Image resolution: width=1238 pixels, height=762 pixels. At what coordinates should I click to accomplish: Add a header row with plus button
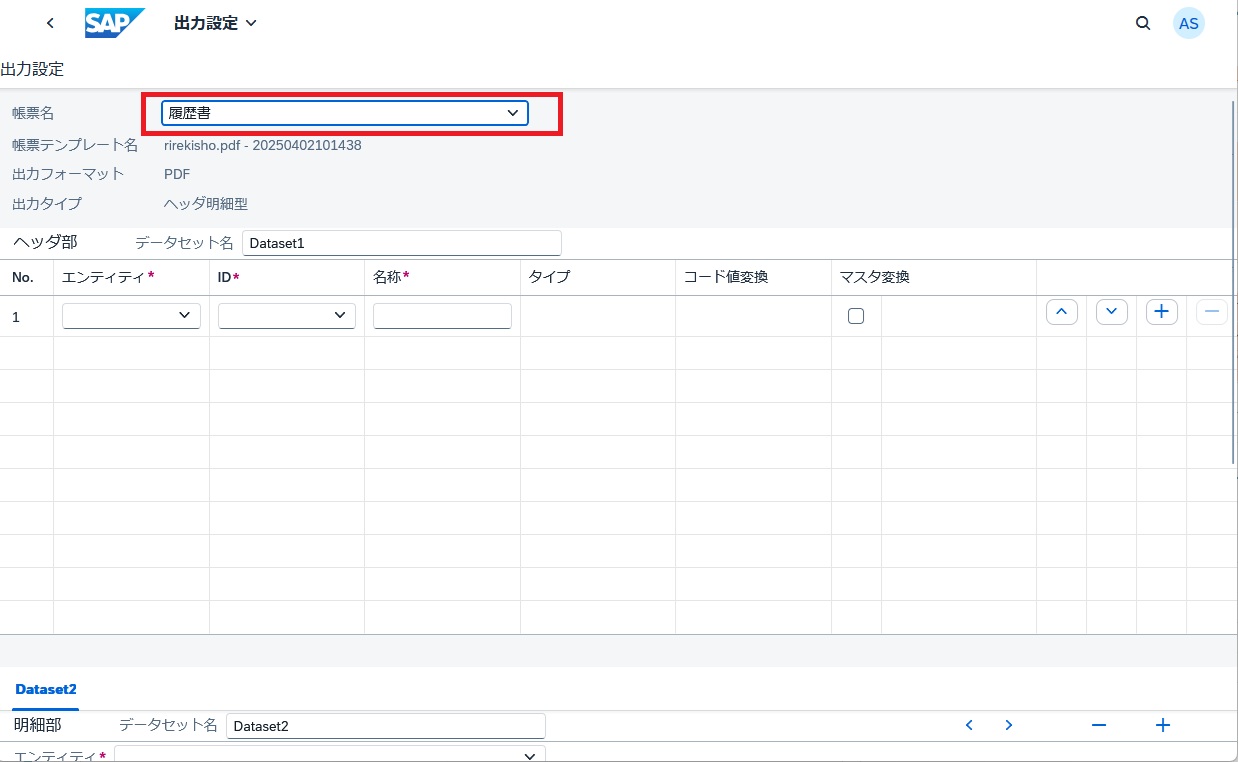tap(1161, 312)
